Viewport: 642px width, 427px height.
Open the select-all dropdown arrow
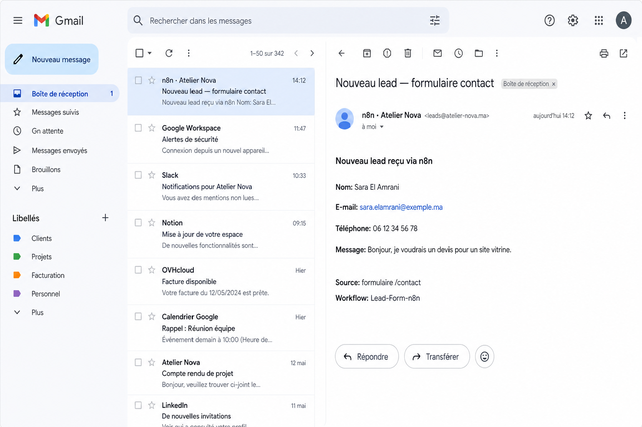point(150,53)
